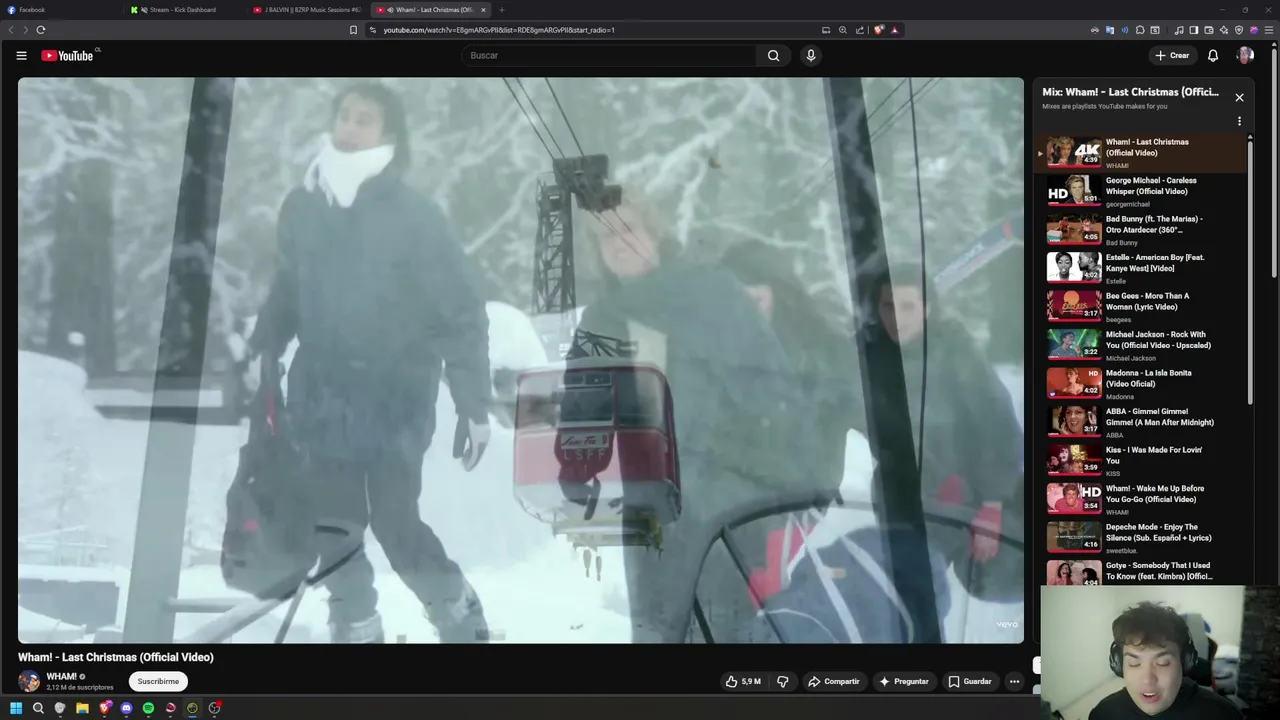
Task: Click the Preguntar button
Action: 904,682
